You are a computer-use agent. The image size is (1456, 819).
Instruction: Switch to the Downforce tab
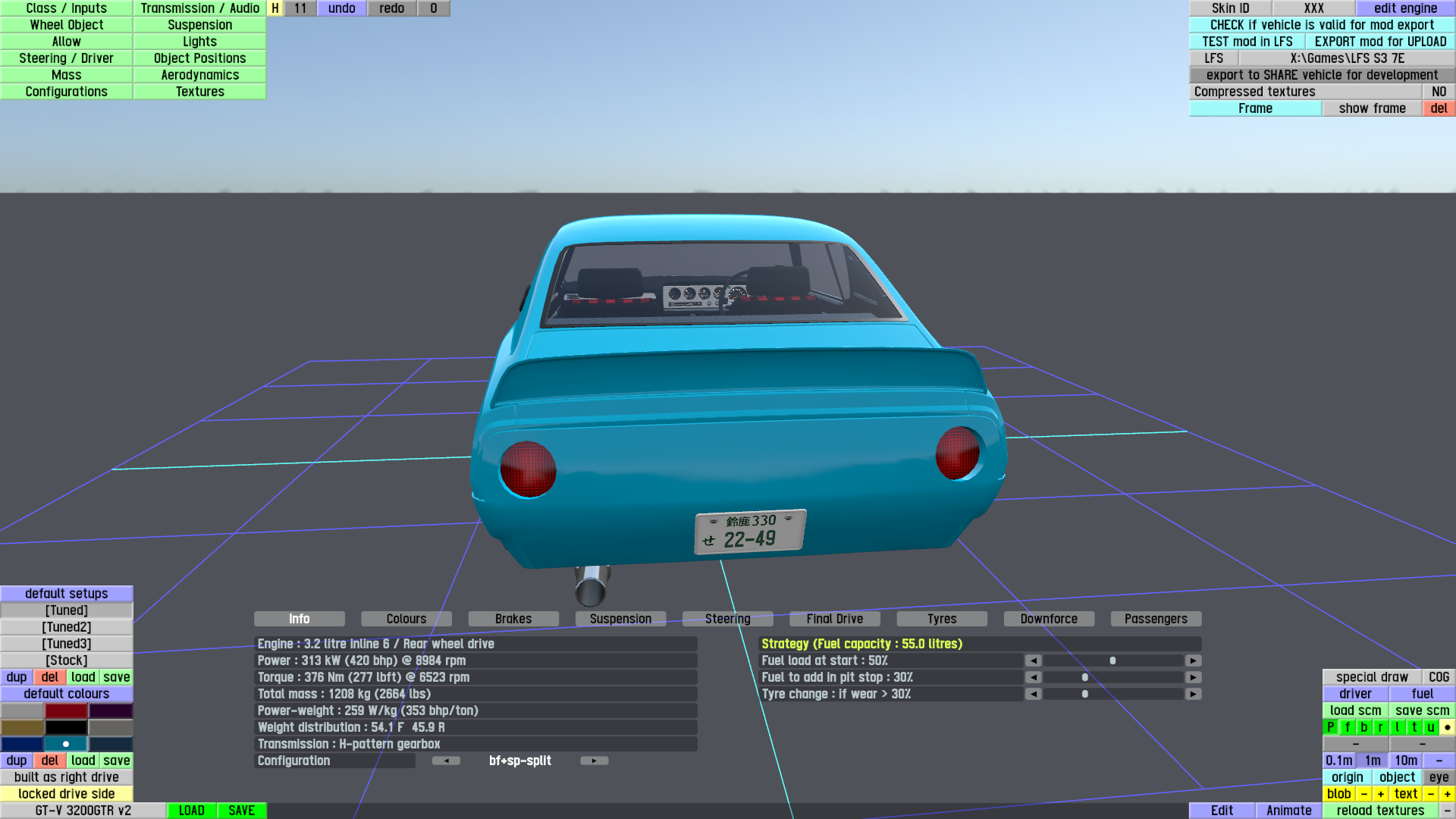[x=1048, y=619]
